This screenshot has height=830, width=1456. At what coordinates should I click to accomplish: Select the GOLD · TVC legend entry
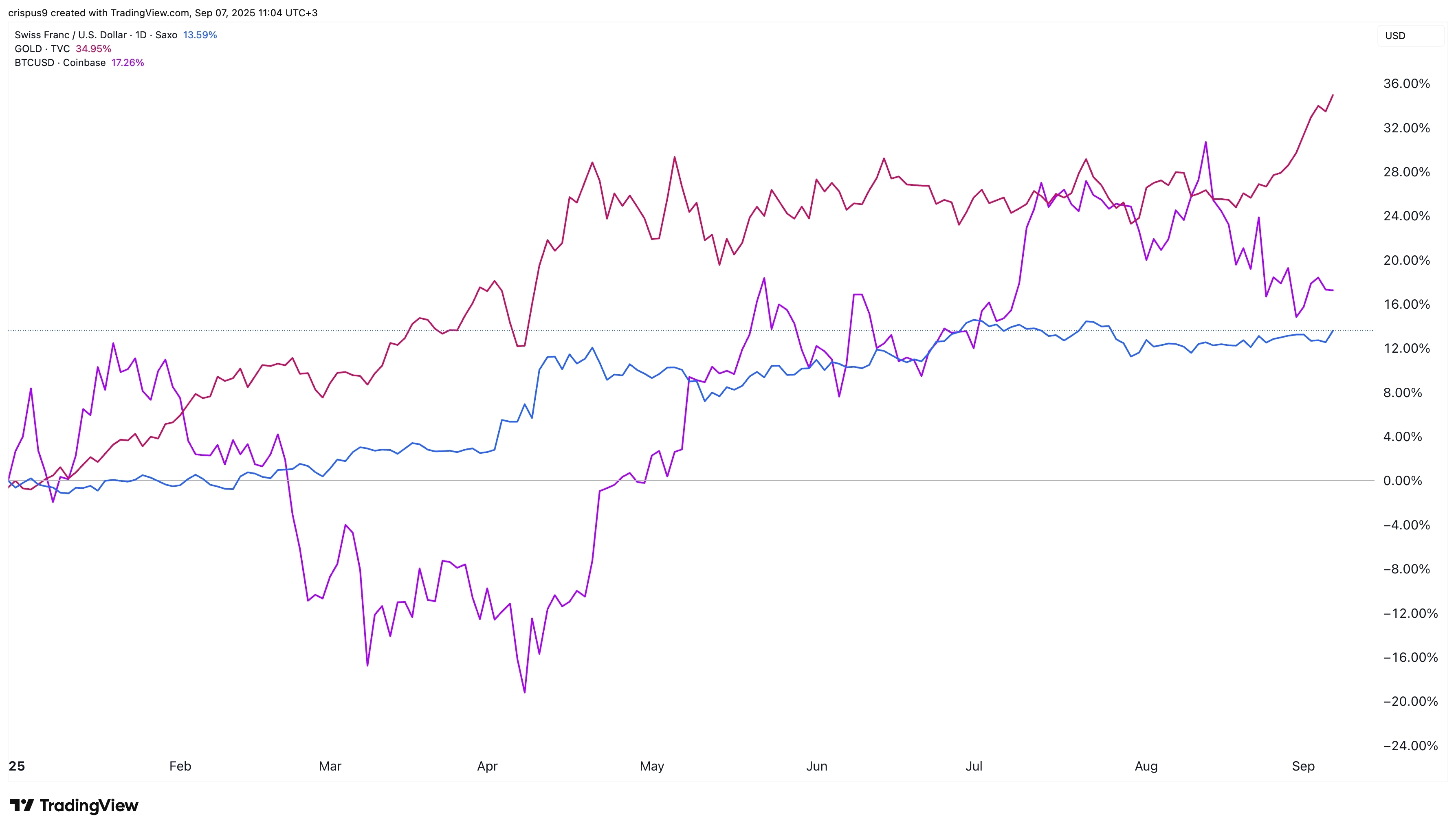click(x=42, y=49)
